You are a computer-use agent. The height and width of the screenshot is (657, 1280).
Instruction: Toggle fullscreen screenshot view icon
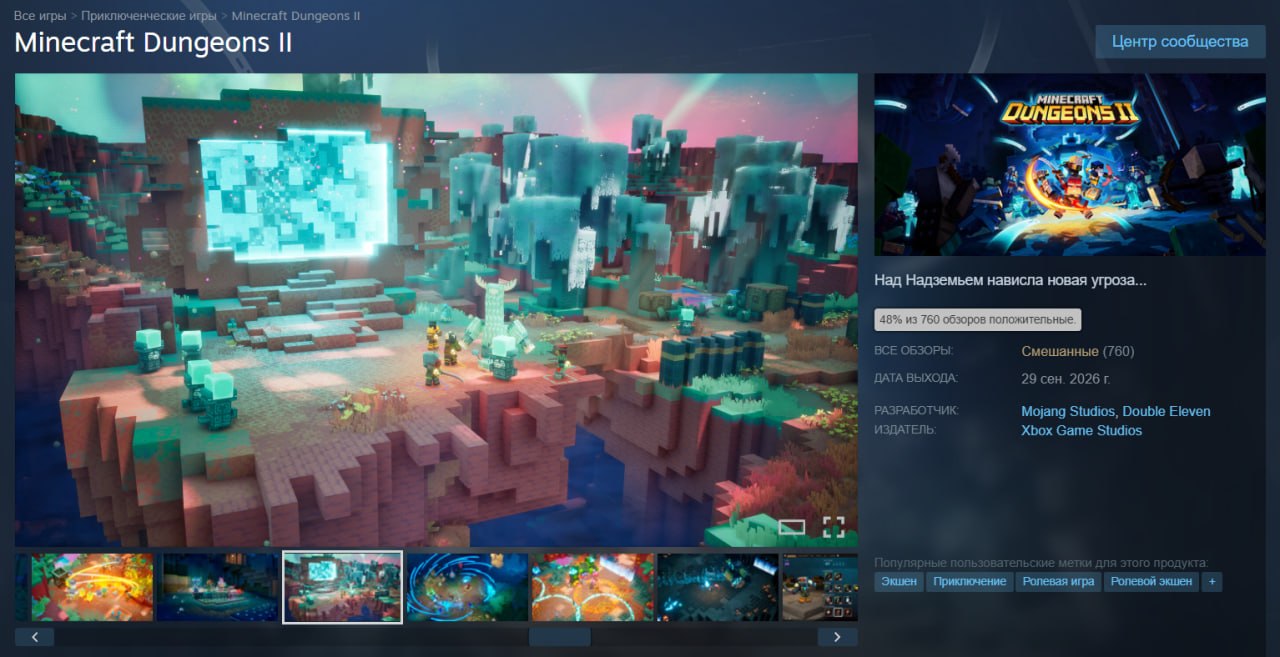(833, 526)
